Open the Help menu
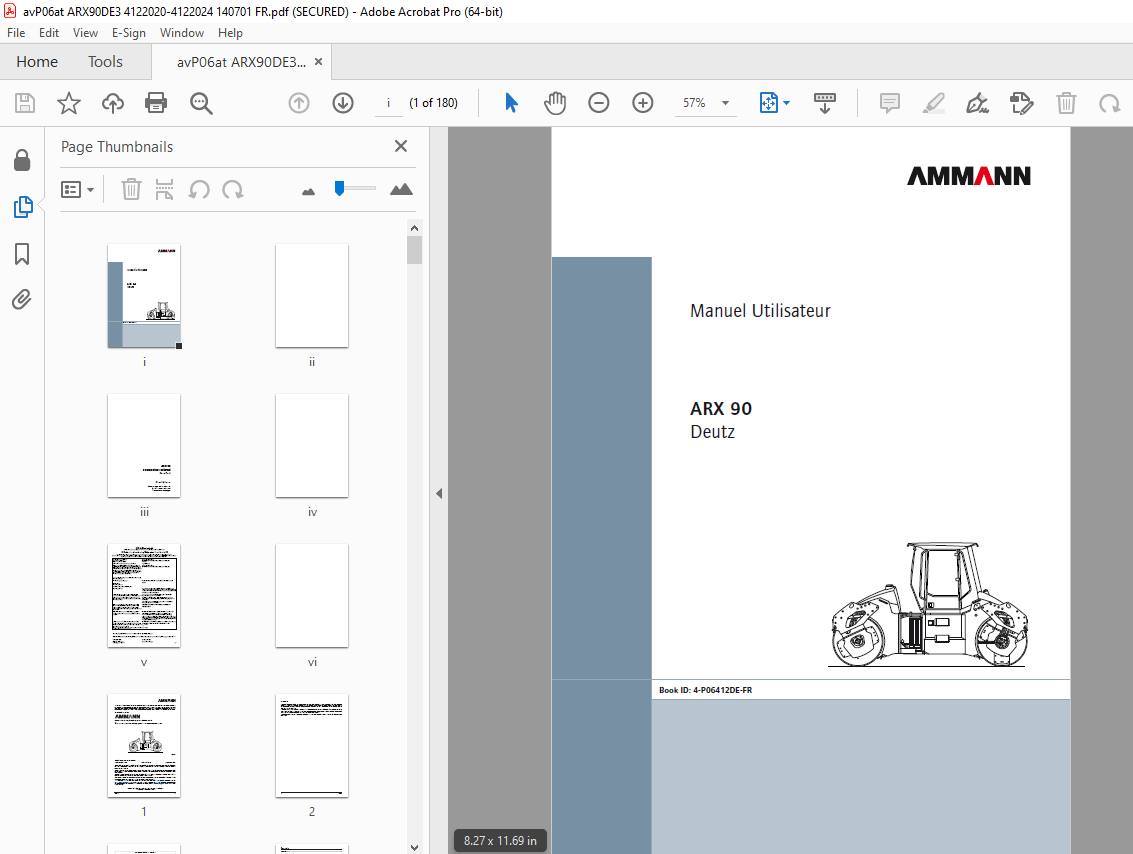1133x854 pixels. (231, 33)
